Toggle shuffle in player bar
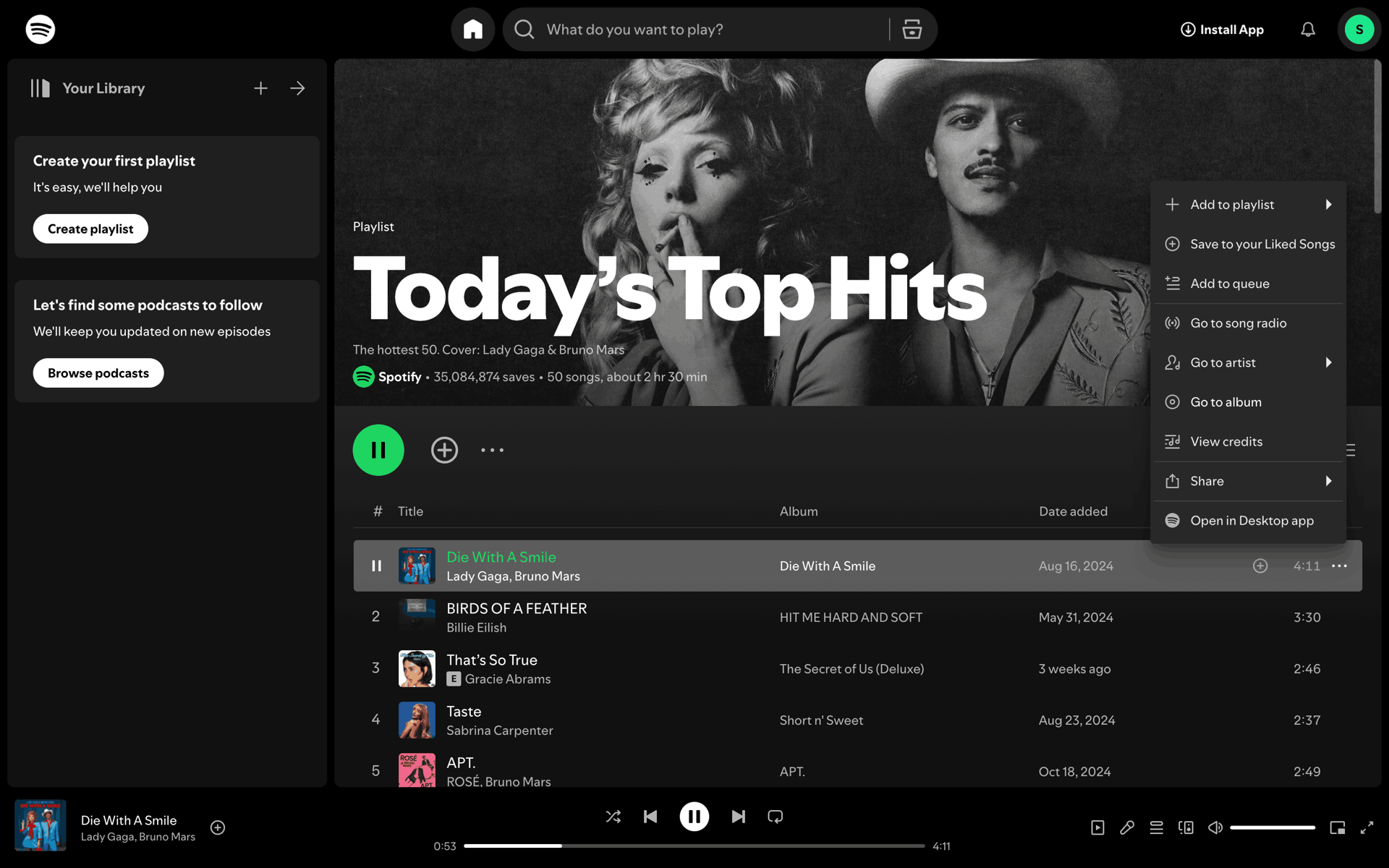 point(613,817)
